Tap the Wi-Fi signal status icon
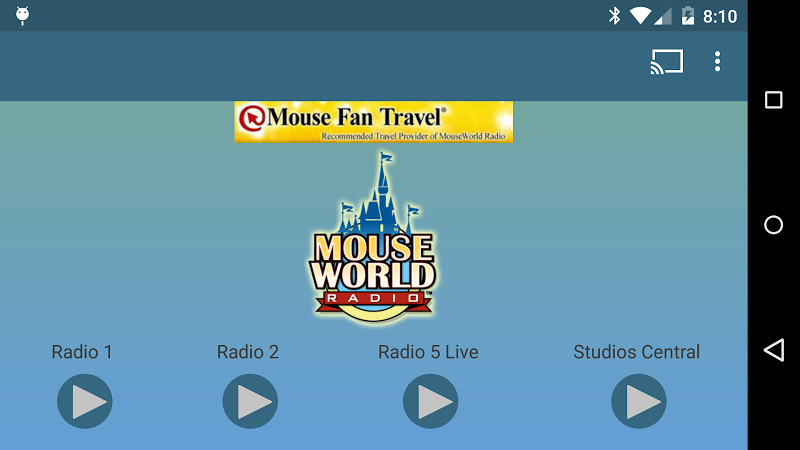800x450 pixels. click(x=640, y=16)
